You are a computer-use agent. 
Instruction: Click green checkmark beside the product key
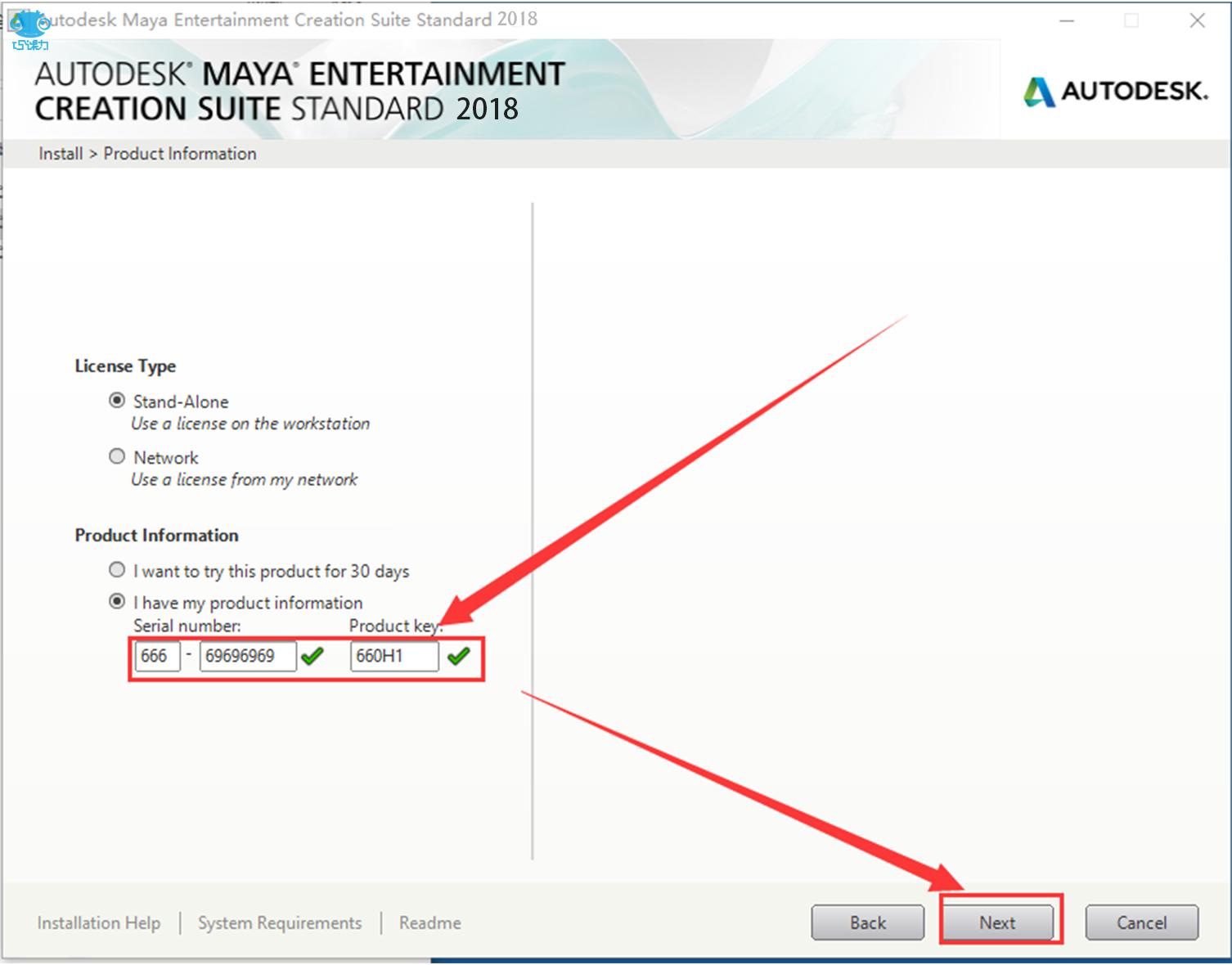(459, 656)
